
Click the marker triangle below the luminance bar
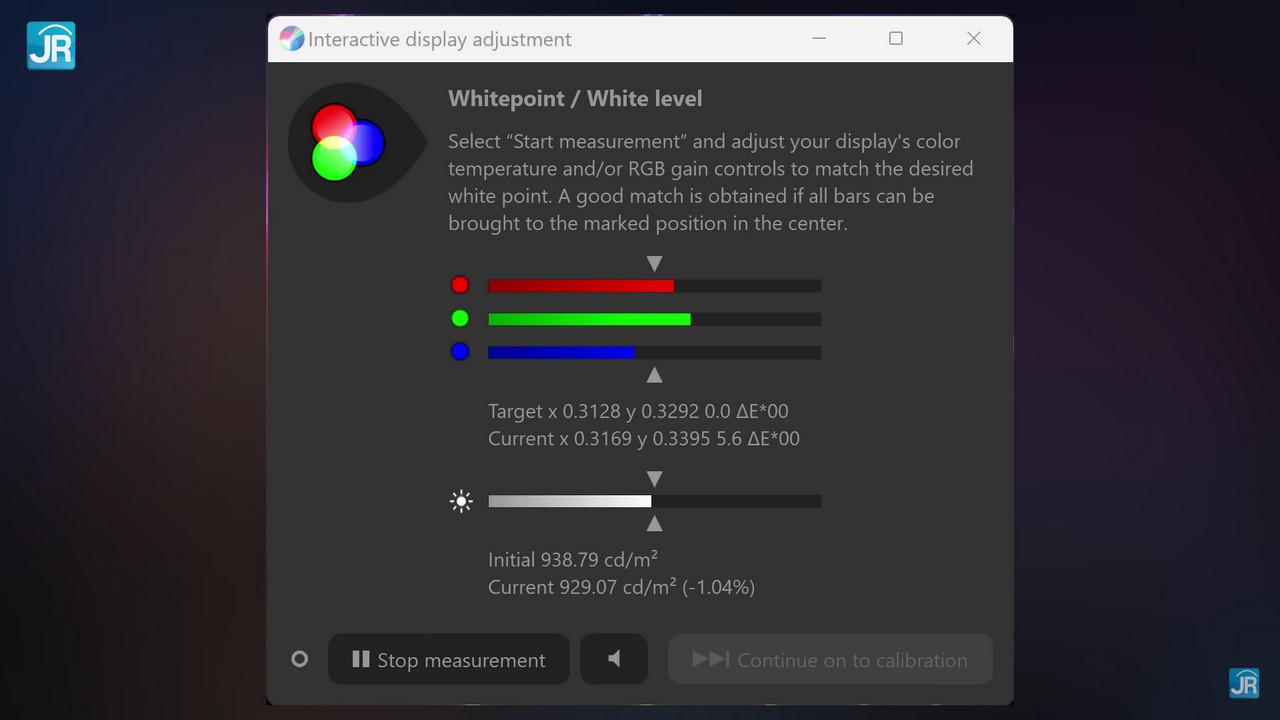click(x=654, y=523)
